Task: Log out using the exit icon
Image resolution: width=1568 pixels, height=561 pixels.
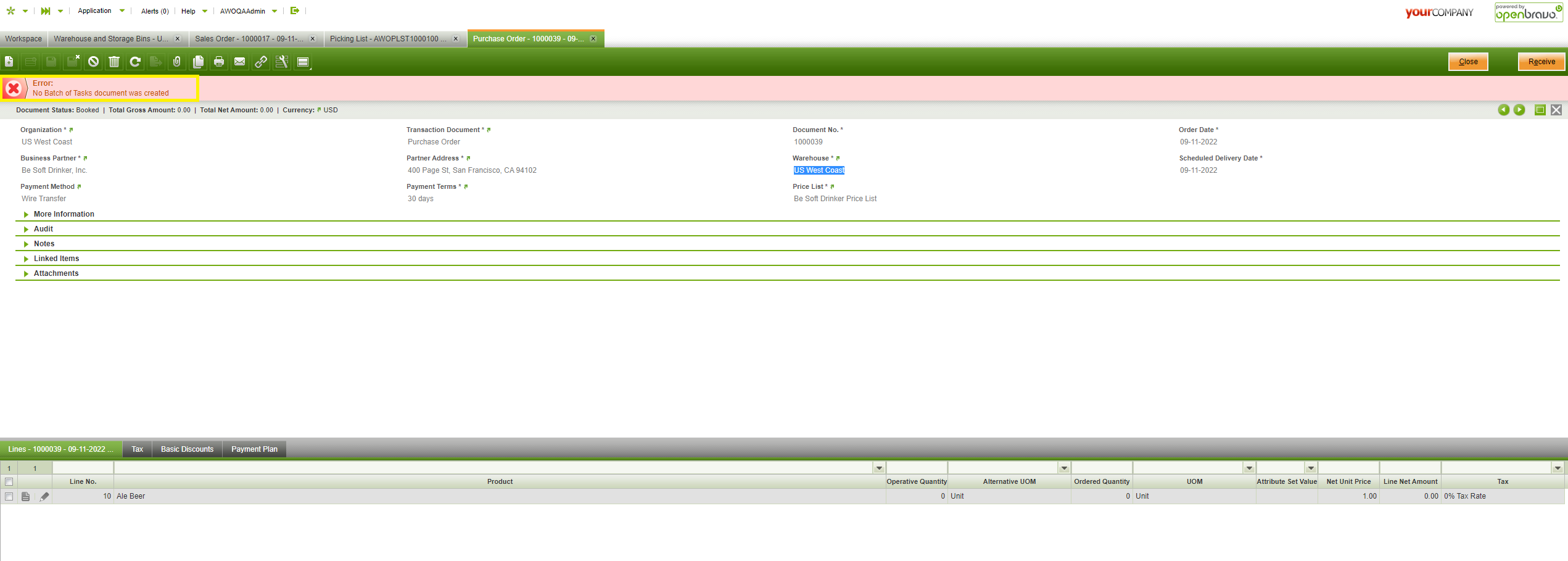Action: point(295,10)
